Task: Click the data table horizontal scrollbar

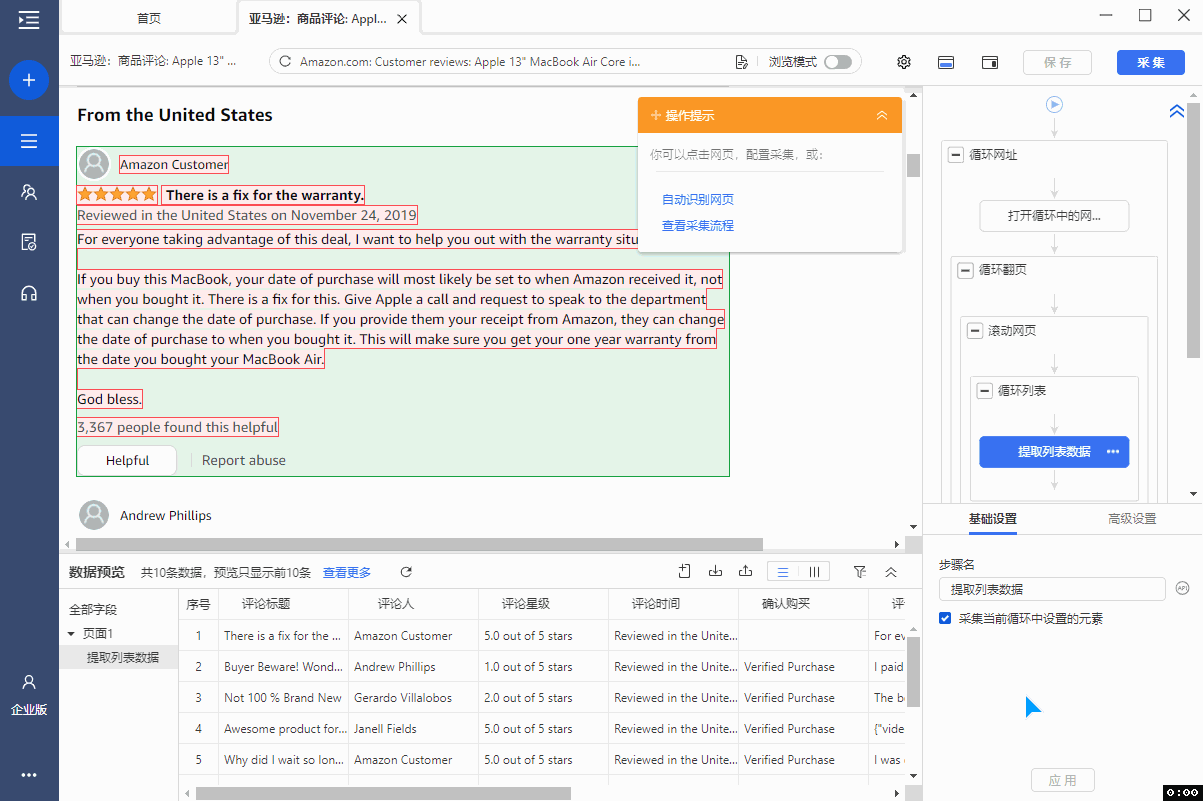Action: click(383, 793)
